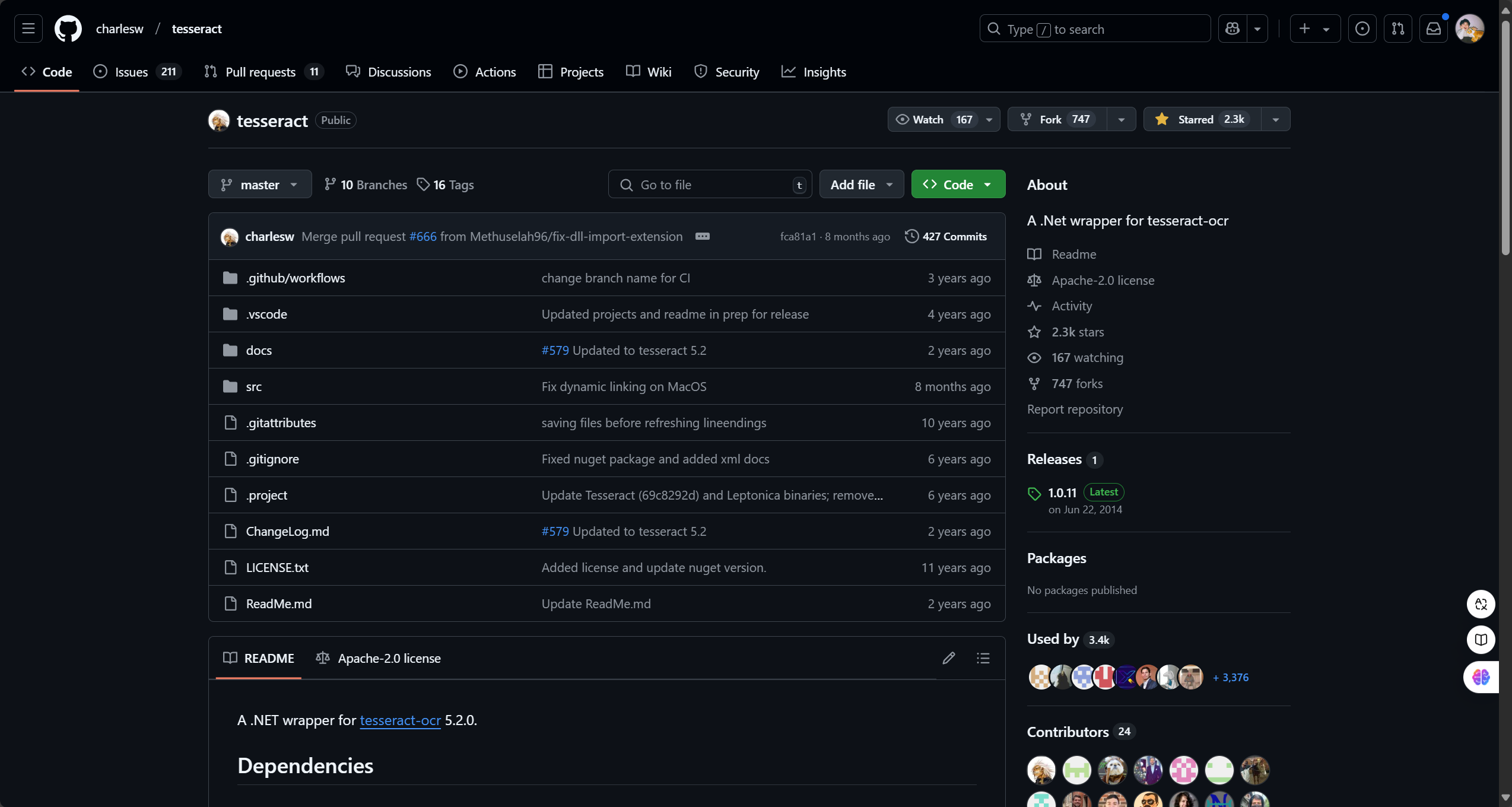The height and width of the screenshot is (807, 1512).
Task: Expand the Watch options dropdown arrow
Action: (x=989, y=119)
